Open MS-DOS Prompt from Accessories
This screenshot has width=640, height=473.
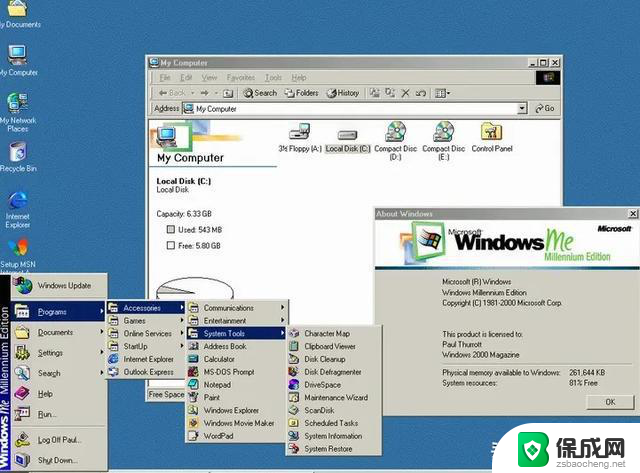pyautogui.click(x=236, y=372)
